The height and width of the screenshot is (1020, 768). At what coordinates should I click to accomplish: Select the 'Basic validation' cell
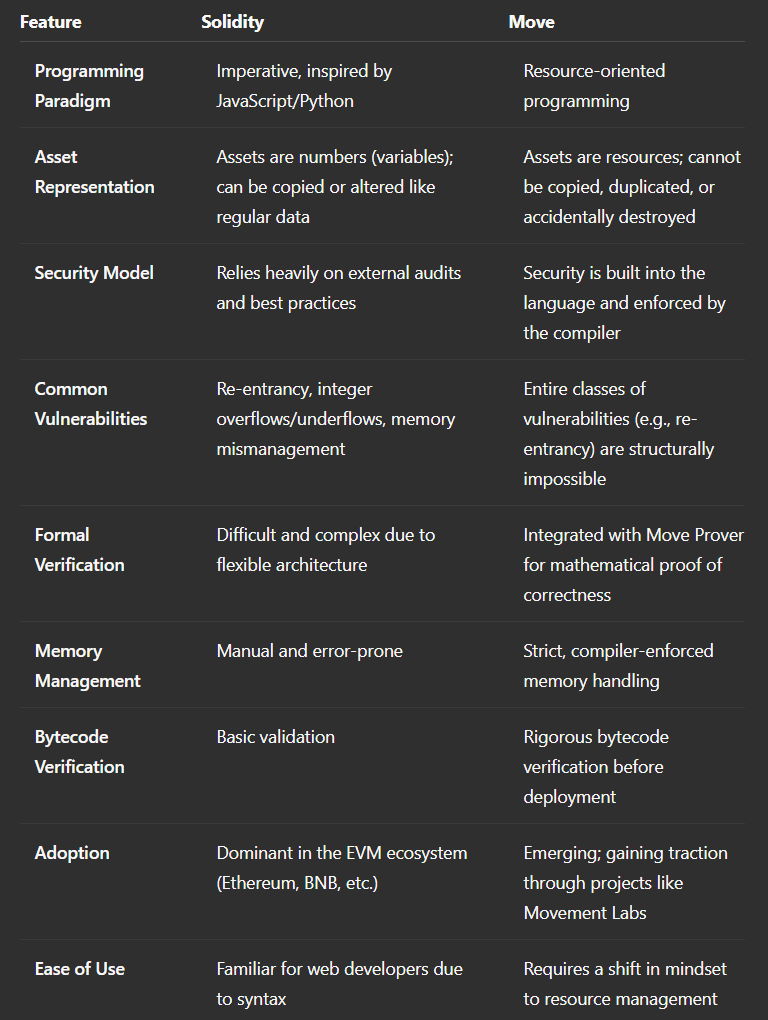pos(276,737)
